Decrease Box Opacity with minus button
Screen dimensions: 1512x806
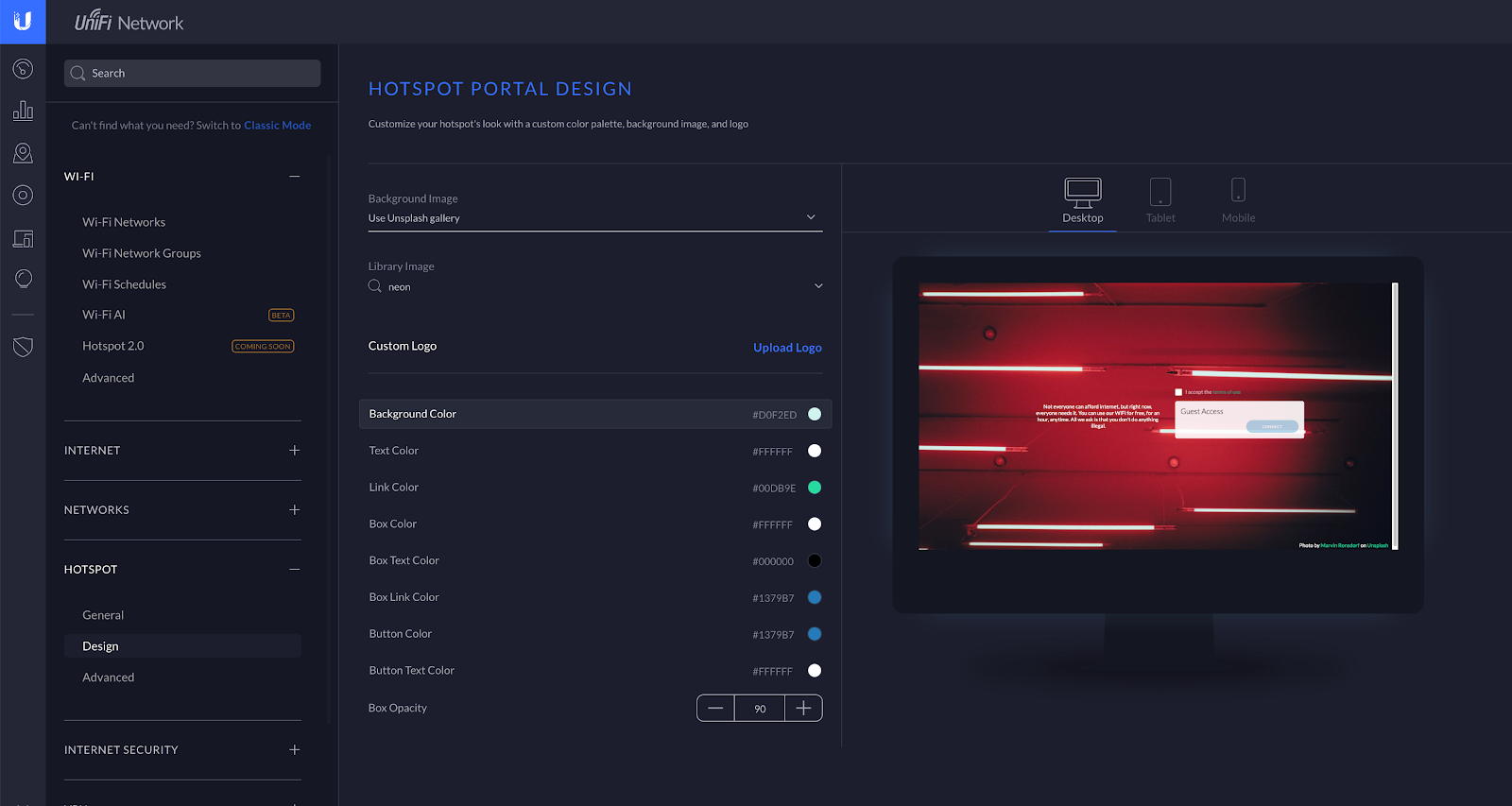(x=715, y=708)
